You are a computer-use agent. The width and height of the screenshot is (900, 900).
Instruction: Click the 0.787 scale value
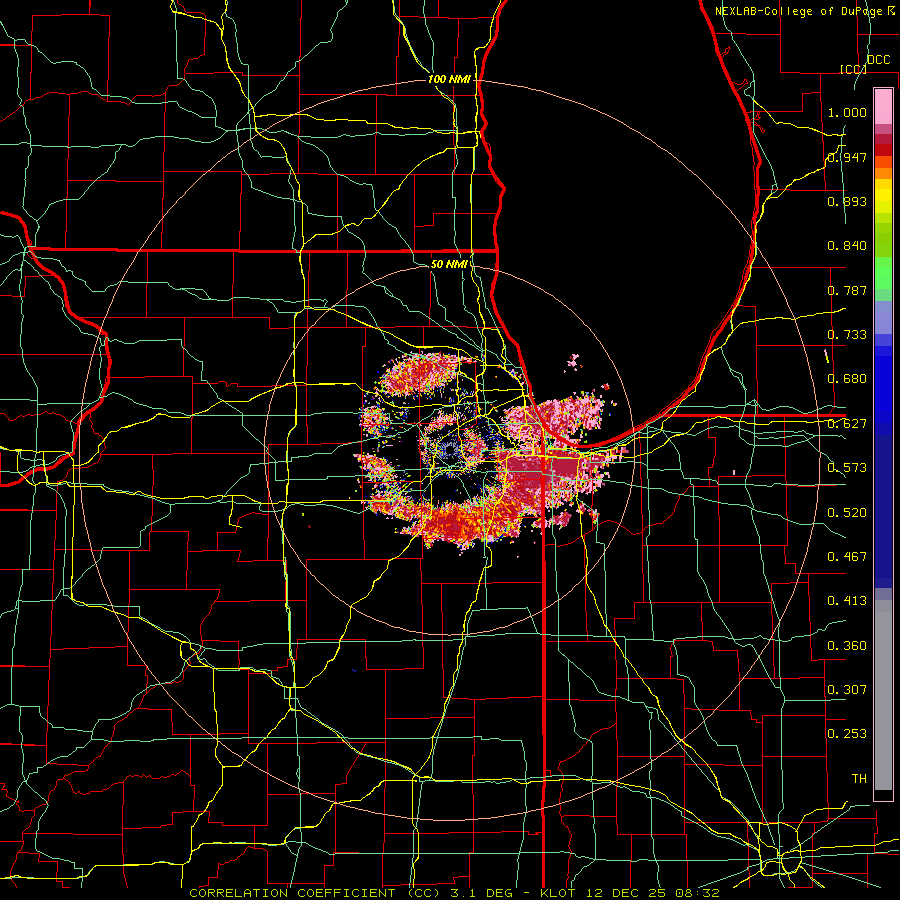847,290
